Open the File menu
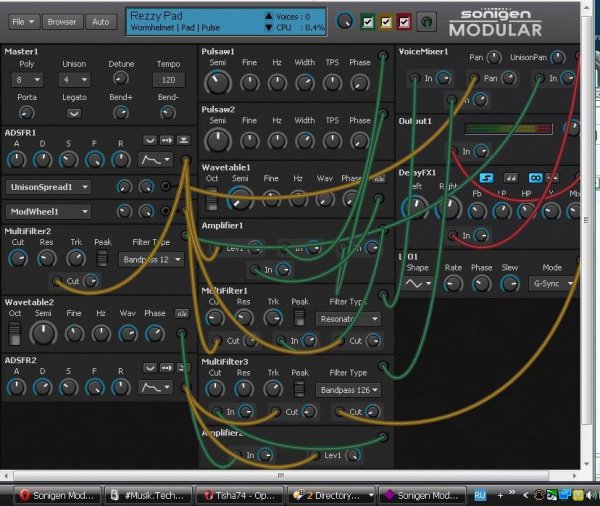600x506 pixels. pyautogui.click(x=23, y=22)
